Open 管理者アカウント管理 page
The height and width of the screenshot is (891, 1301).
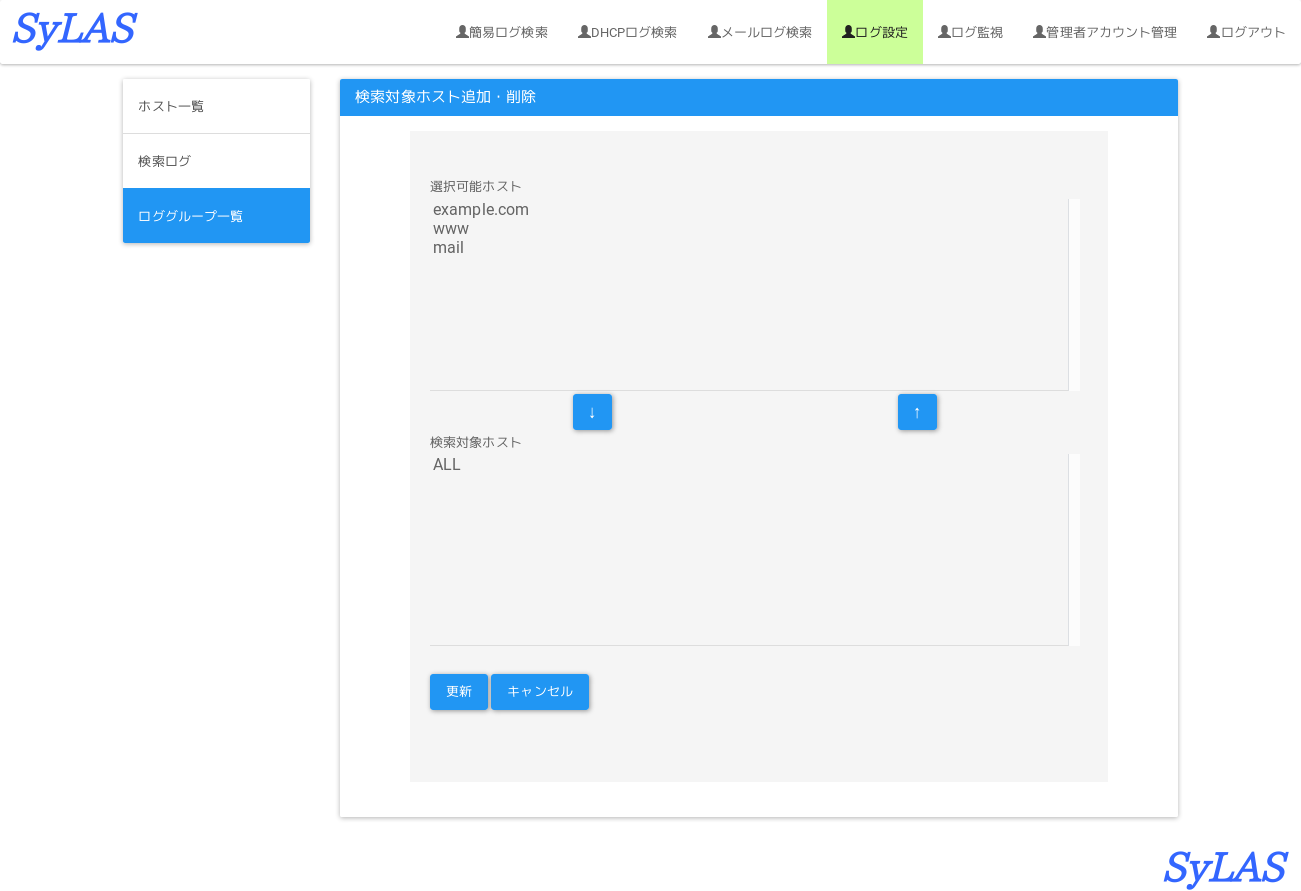click(1105, 32)
